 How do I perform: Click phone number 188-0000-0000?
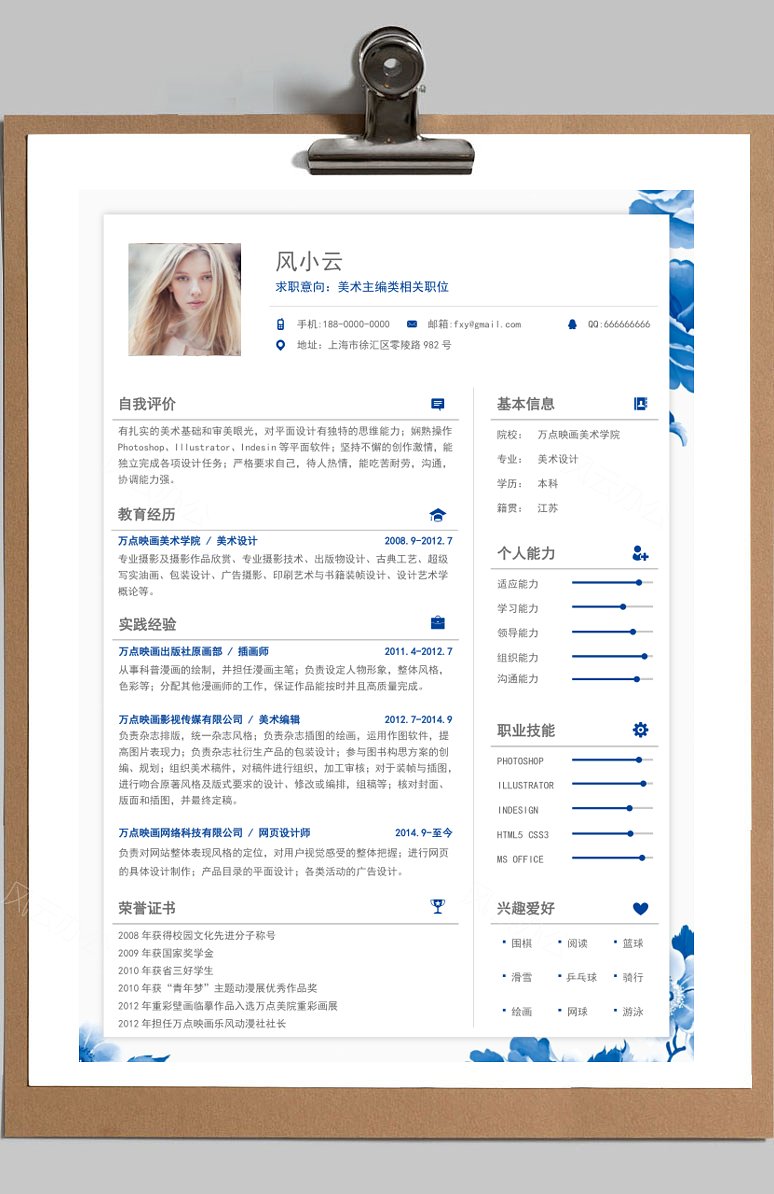coord(356,324)
